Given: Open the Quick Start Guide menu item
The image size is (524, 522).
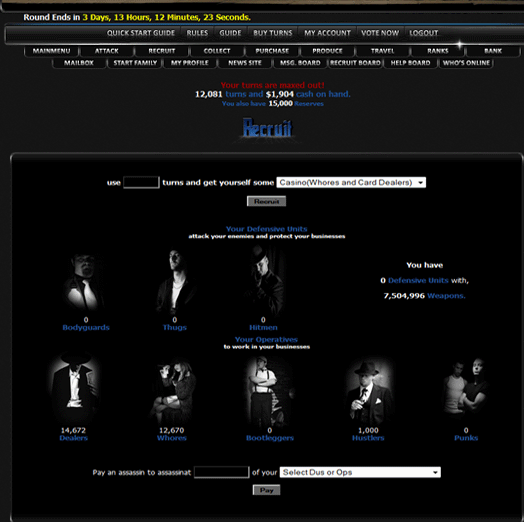Looking at the screenshot, I should [141, 33].
